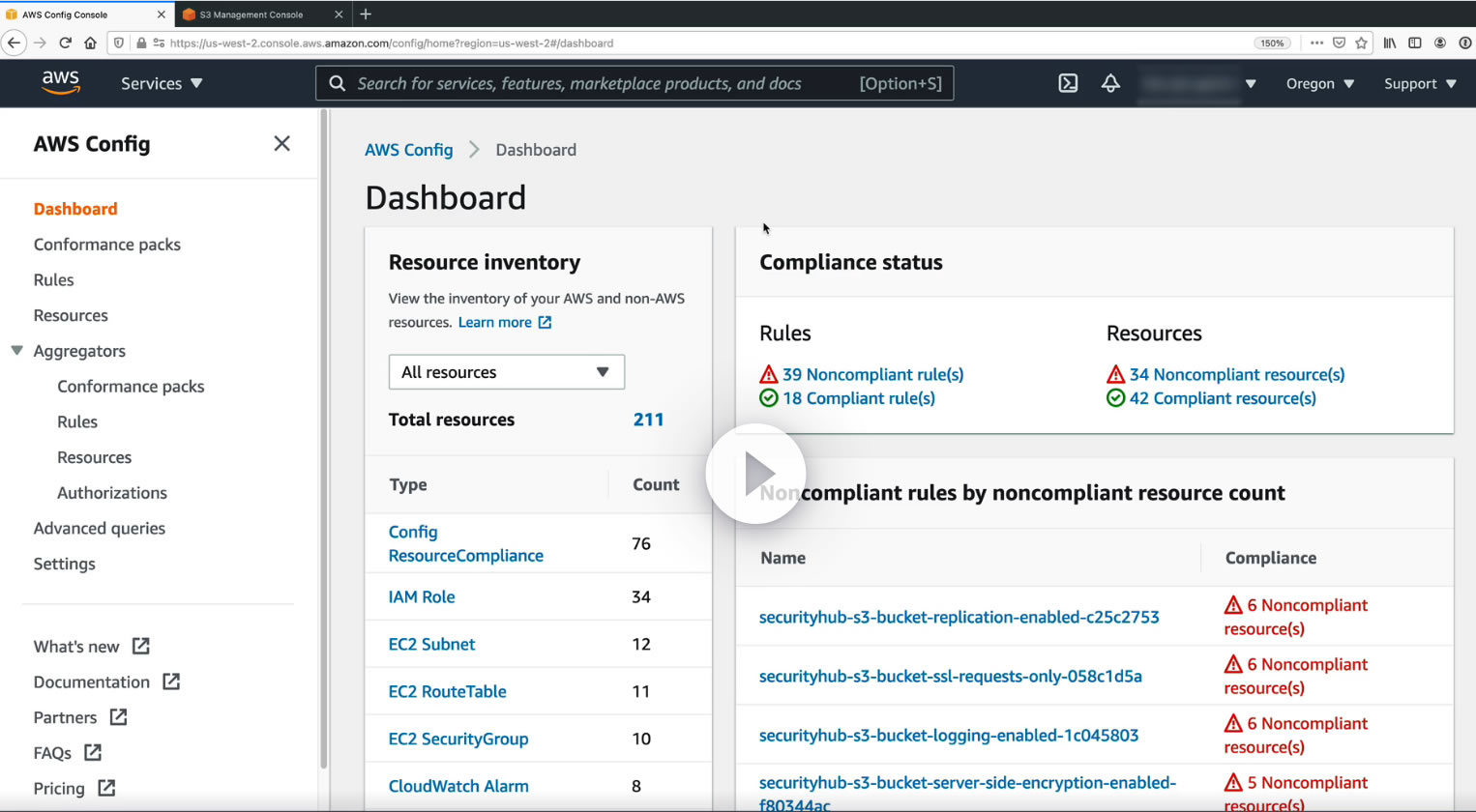The width and height of the screenshot is (1476, 812).
Task: Open the All resources dropdown
Action: (x=506, y=372)
